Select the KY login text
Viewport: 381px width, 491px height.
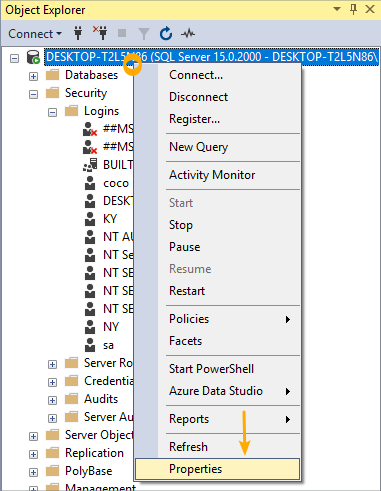110,219
